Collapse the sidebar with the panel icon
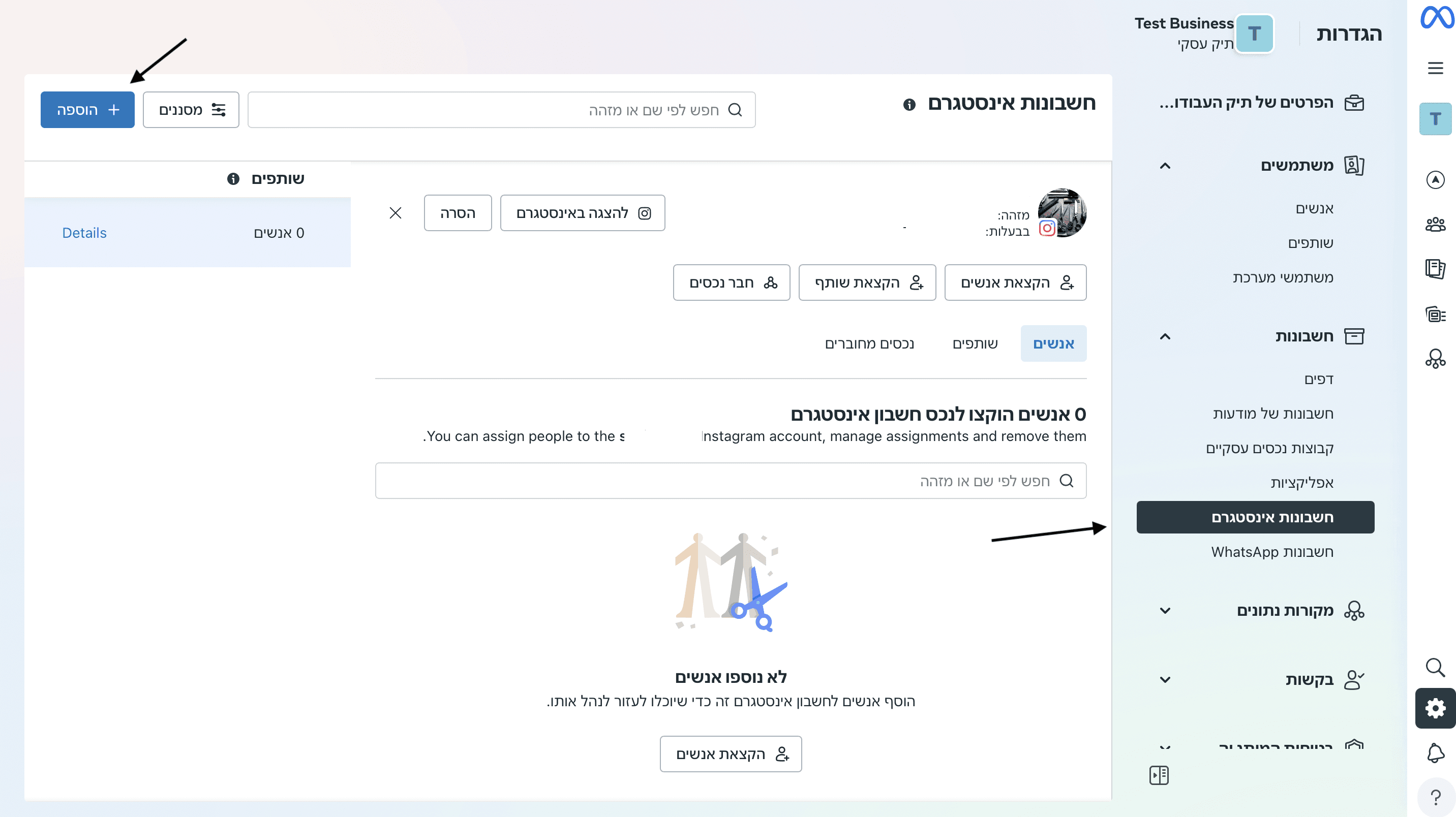 point(1159,775)
